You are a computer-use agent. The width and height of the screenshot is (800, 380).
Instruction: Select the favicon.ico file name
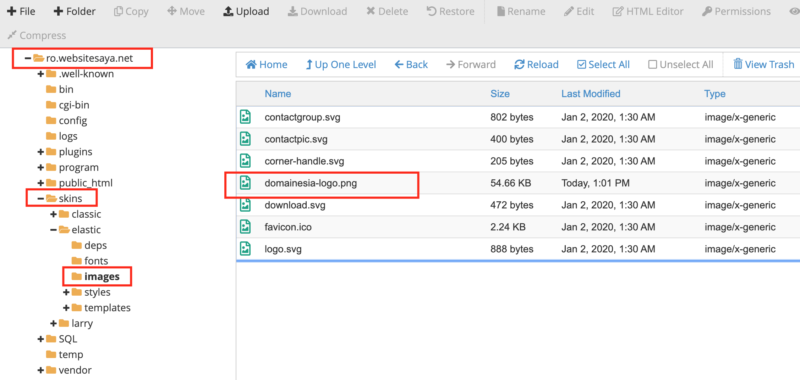tap(288, 227)
